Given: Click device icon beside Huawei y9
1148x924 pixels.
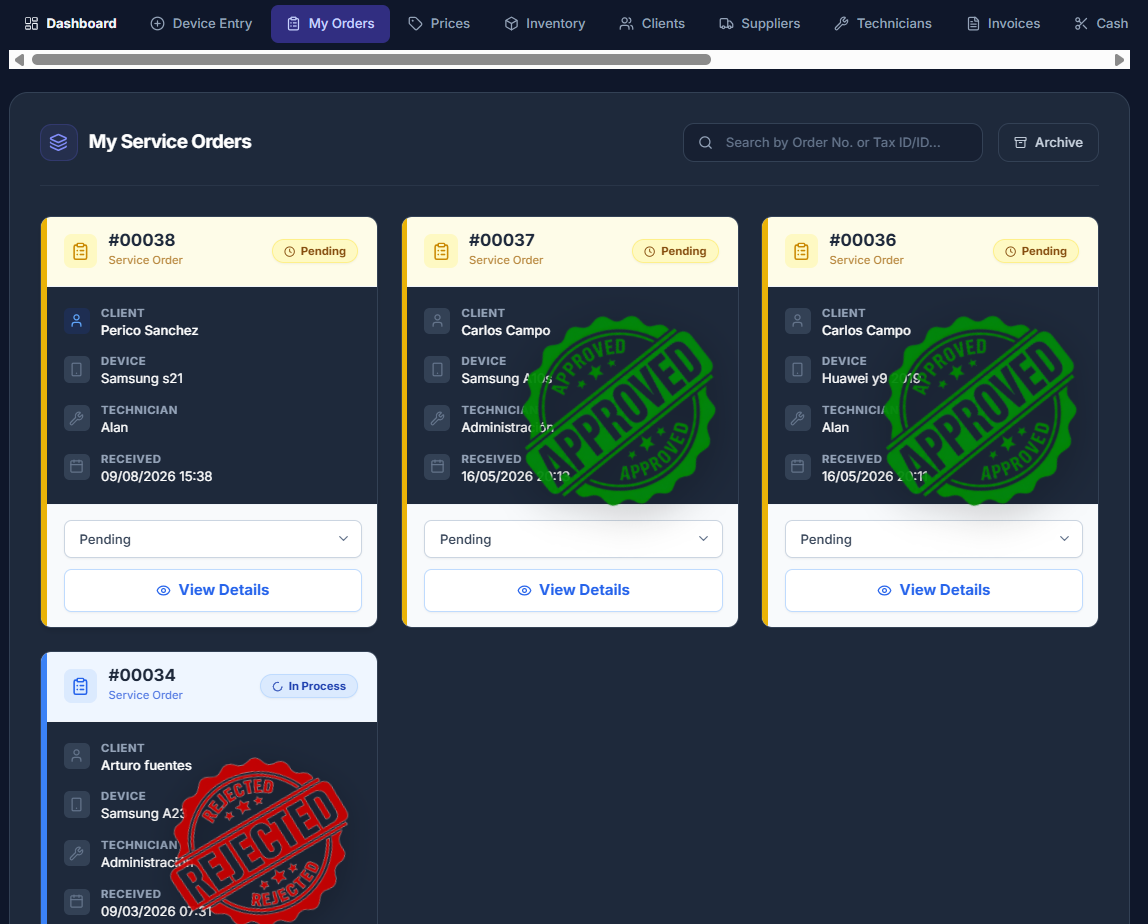Looking at the screenshot, I should (798, 369).
